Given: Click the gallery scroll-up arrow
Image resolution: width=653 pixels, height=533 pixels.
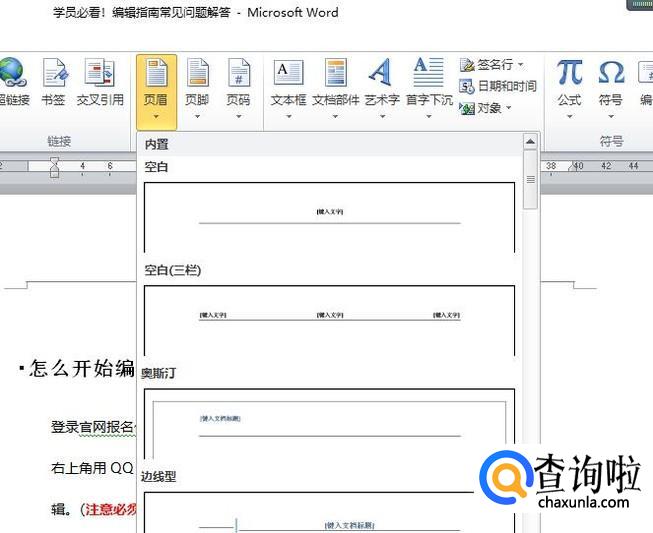Looking at the screenshot, I should tap(530, 142).
